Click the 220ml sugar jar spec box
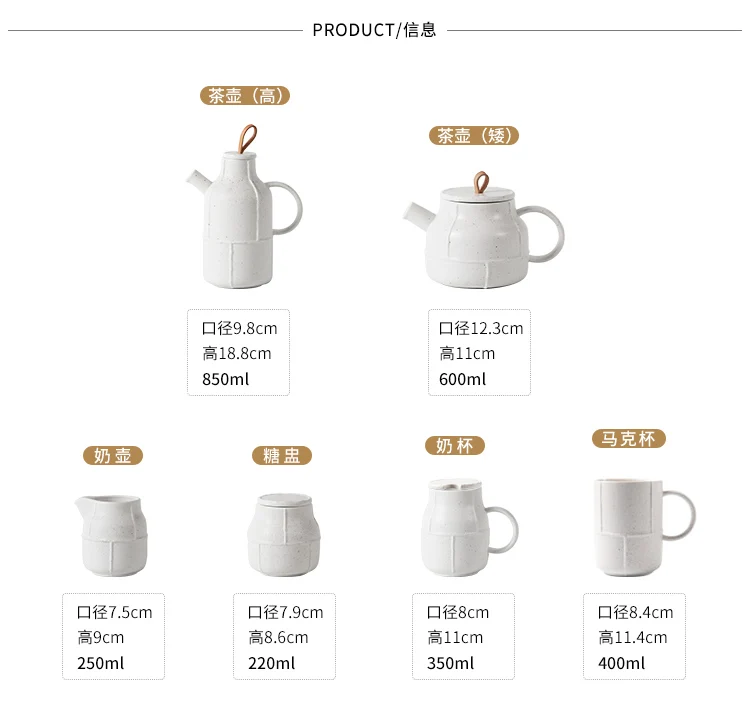The height and width of the screenshot is (701, 750). tap(284, 636)
